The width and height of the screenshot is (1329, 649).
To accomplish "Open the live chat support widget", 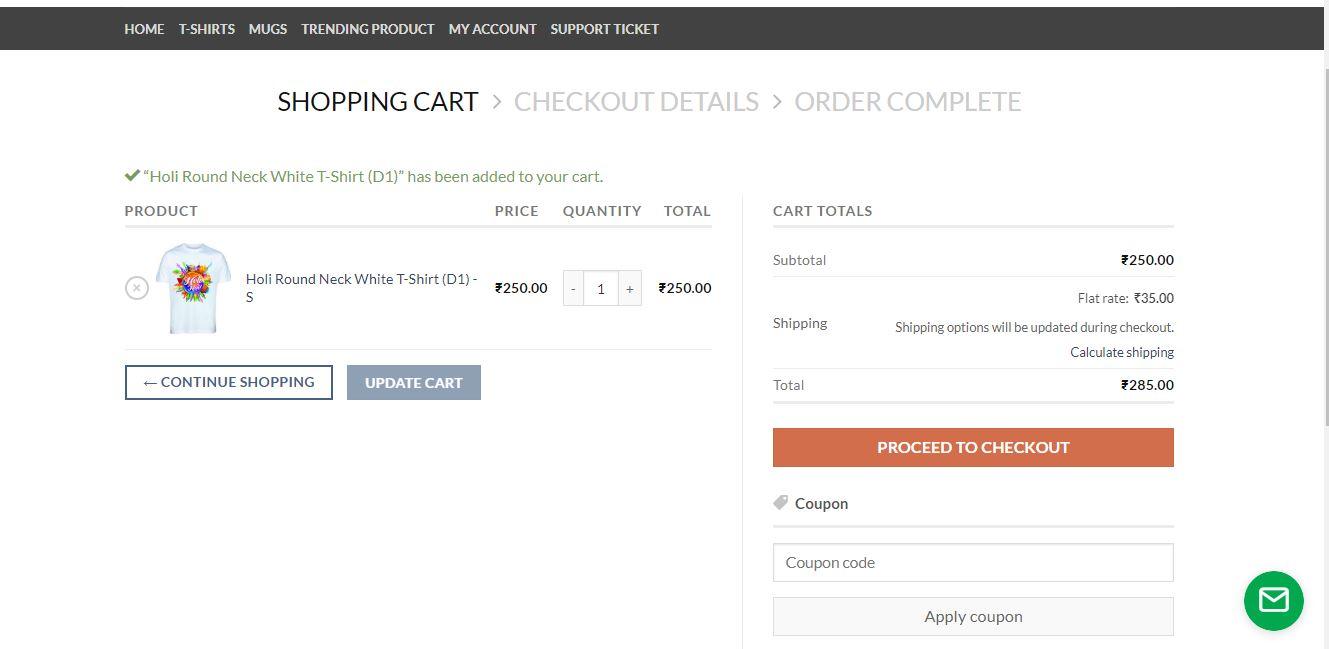I will 1273,600.
